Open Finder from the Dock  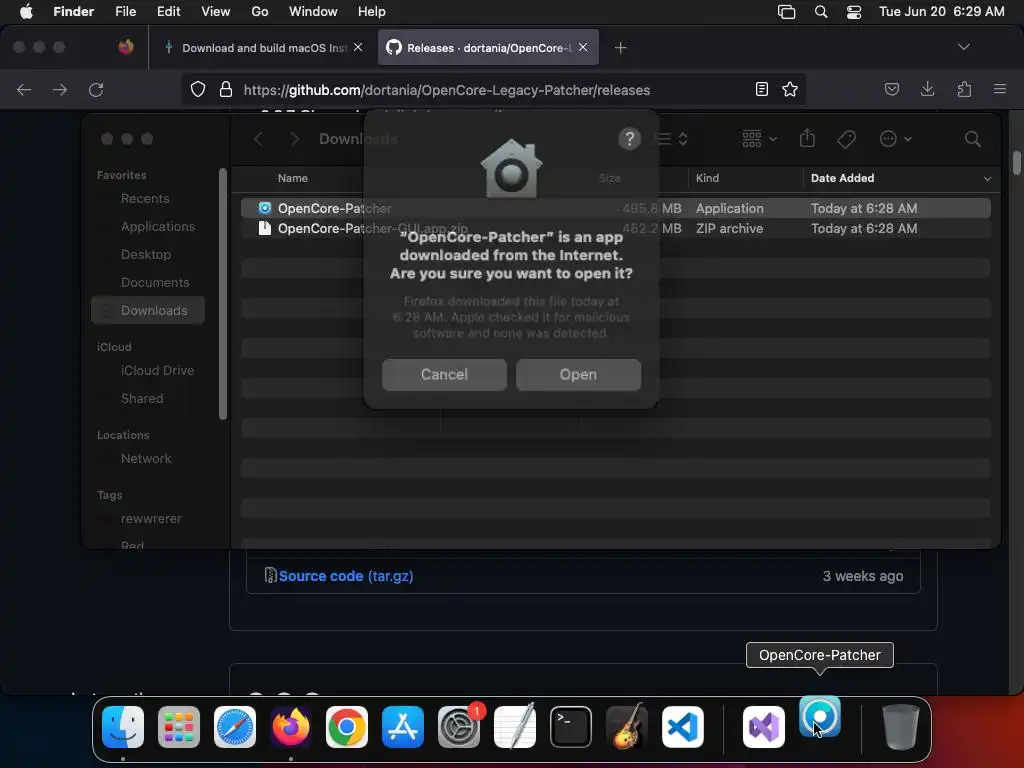[123, 727]
